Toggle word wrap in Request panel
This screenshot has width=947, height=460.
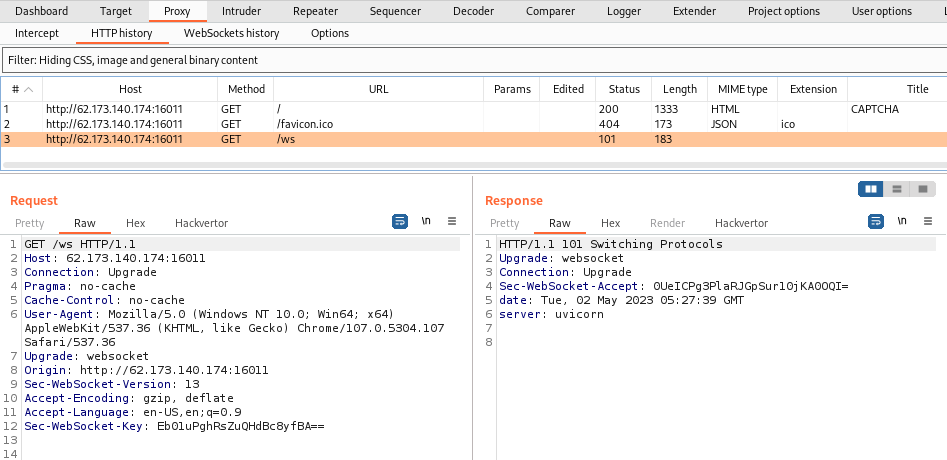400,222
